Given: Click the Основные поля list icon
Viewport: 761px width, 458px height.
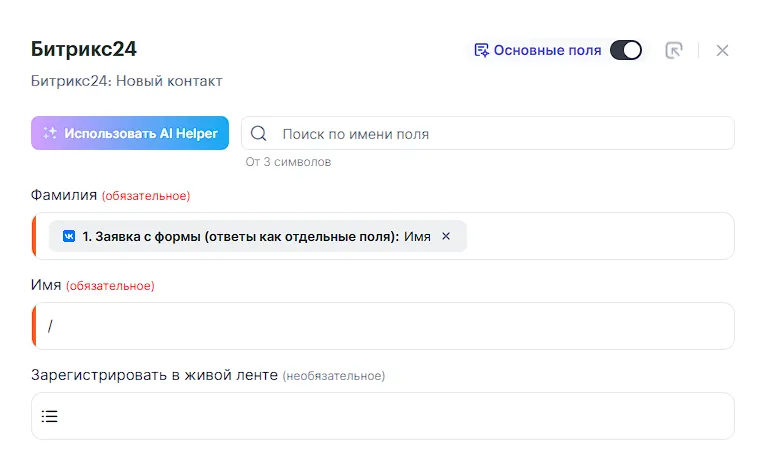Looking at the screenshot, I should point(481,50).
